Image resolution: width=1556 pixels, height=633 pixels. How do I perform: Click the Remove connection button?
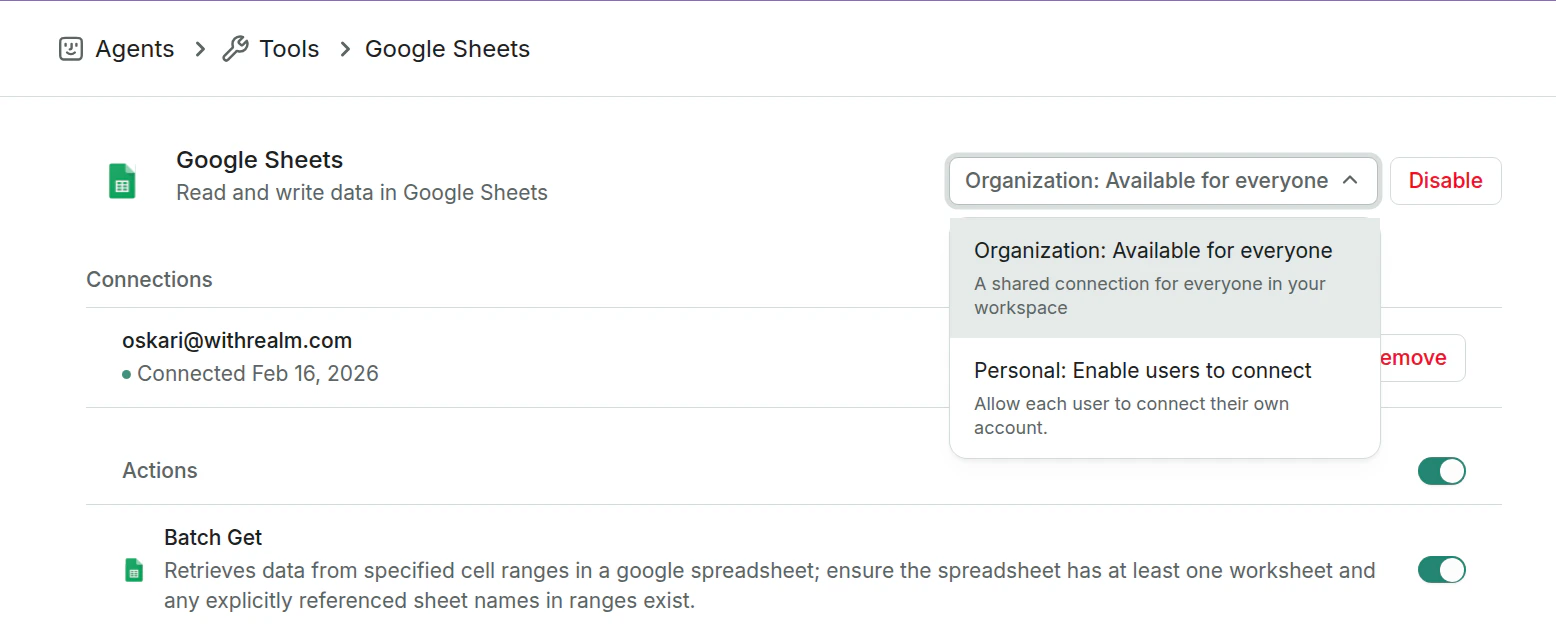1420,358
